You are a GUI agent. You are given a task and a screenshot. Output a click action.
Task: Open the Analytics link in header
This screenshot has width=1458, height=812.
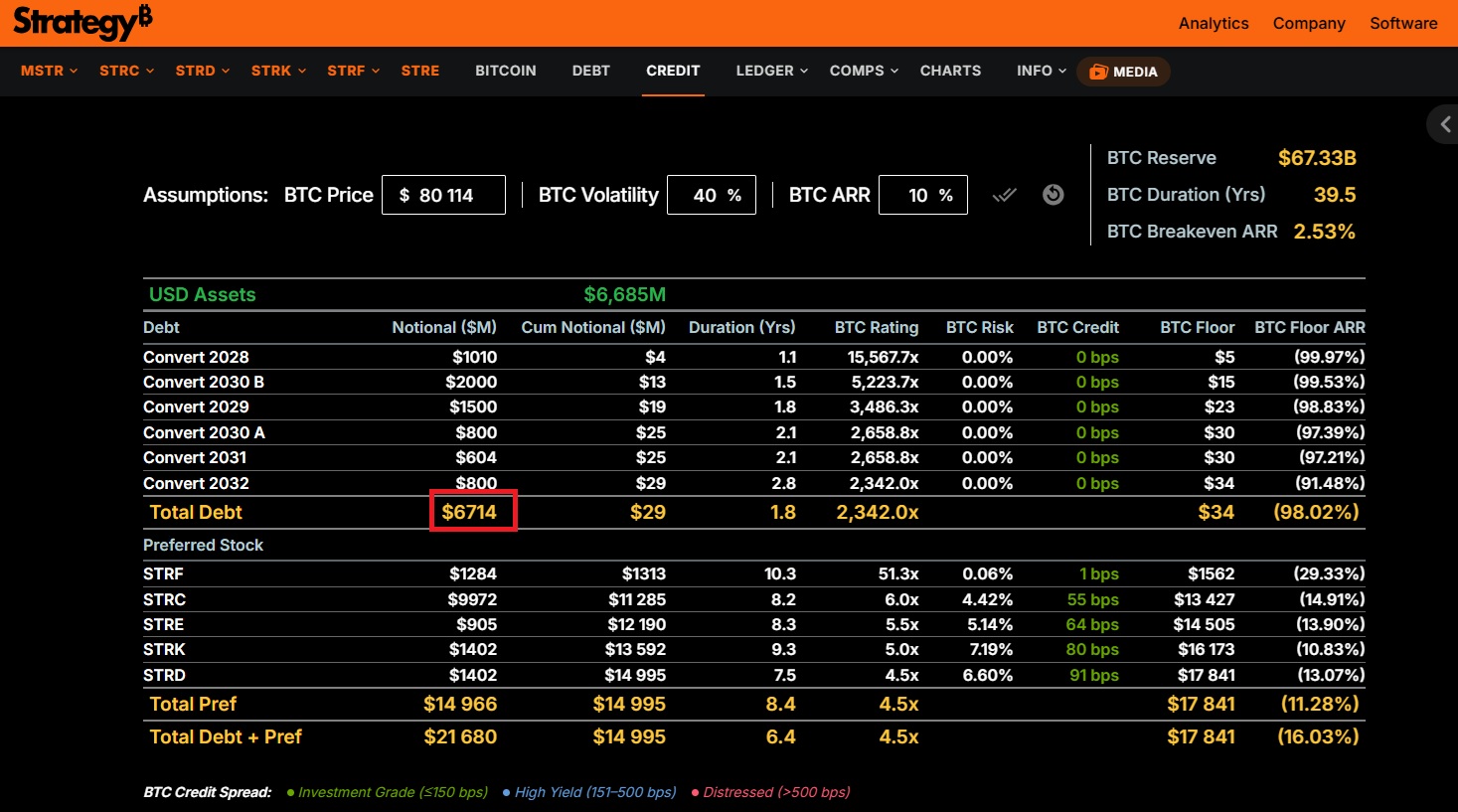(1214, 23)
